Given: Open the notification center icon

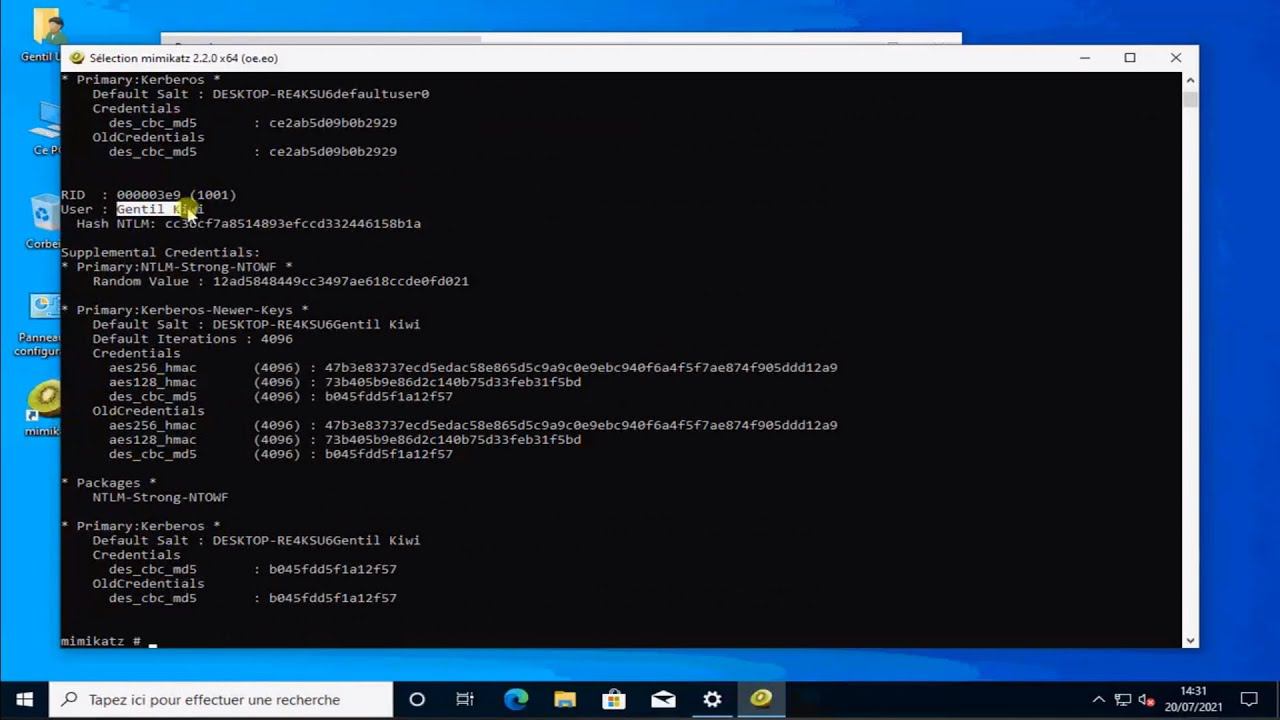Looking at the screenshot, I should [1249, 699].
